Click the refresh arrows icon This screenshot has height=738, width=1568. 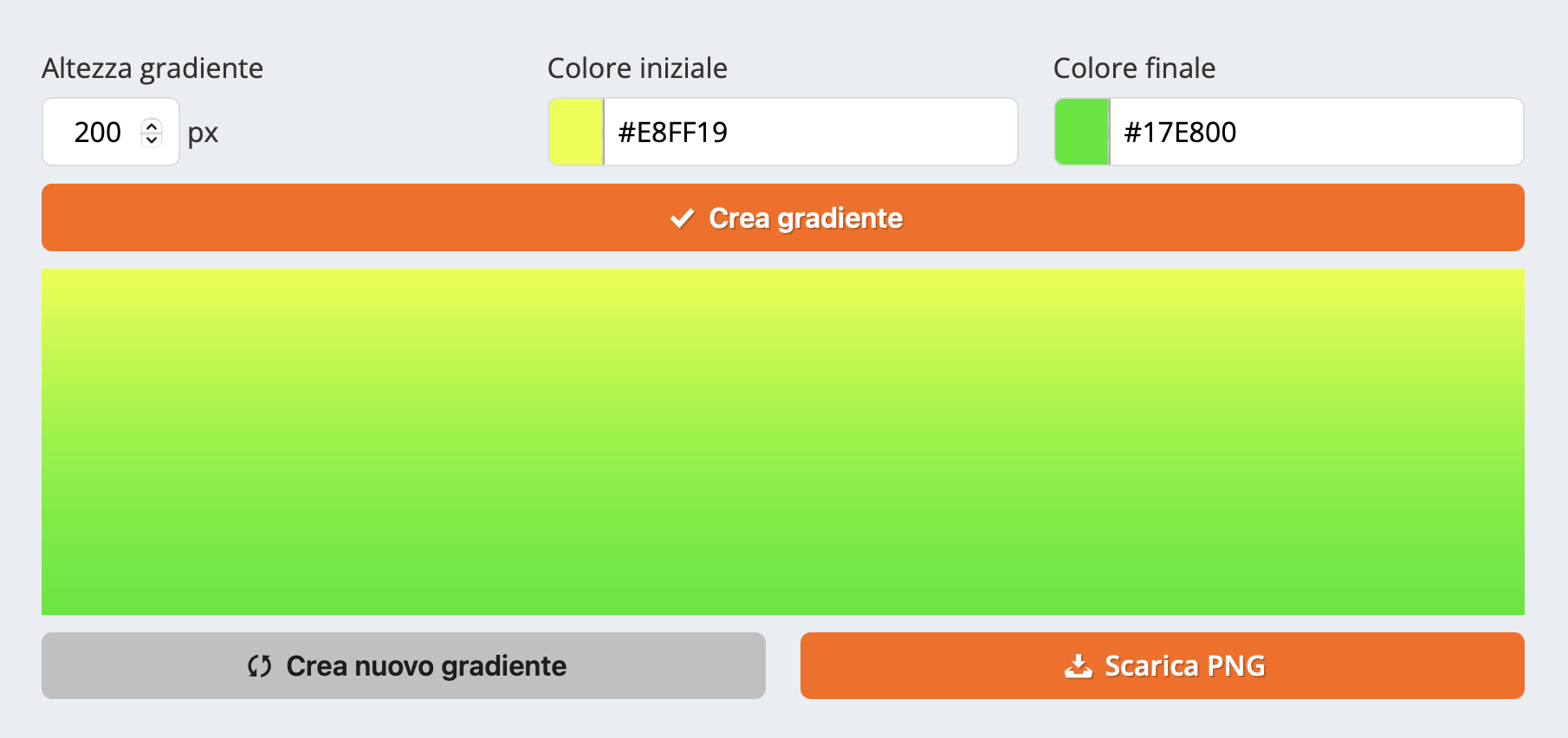[260, 666]
